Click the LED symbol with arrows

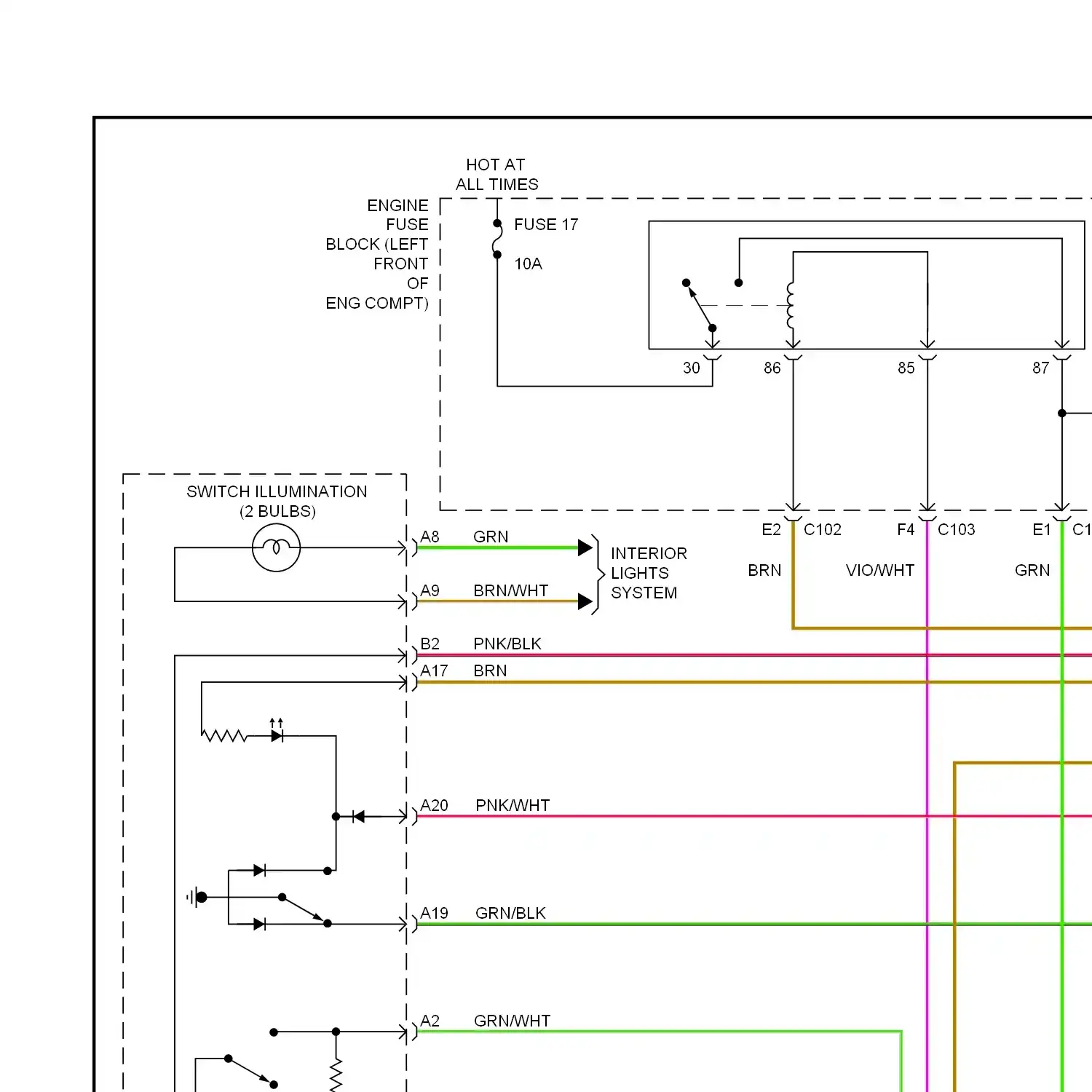pyautogui.click(x=277, y=732)
